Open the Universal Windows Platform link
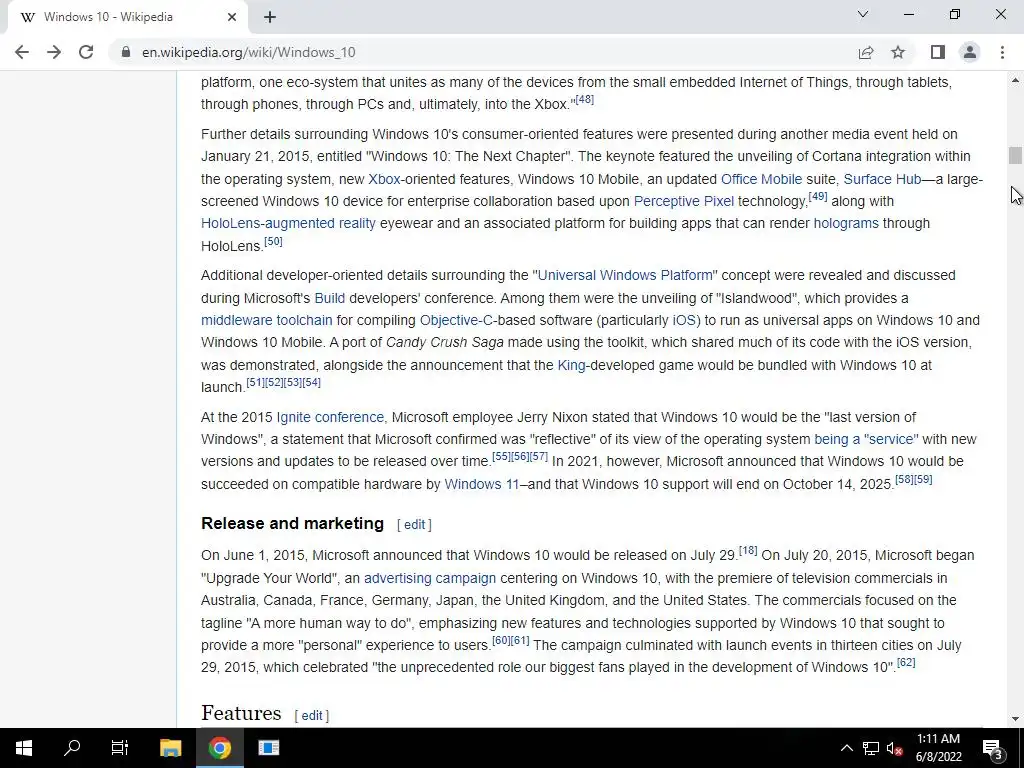The width and height of the screenshot is (1024, 768). 625,275
